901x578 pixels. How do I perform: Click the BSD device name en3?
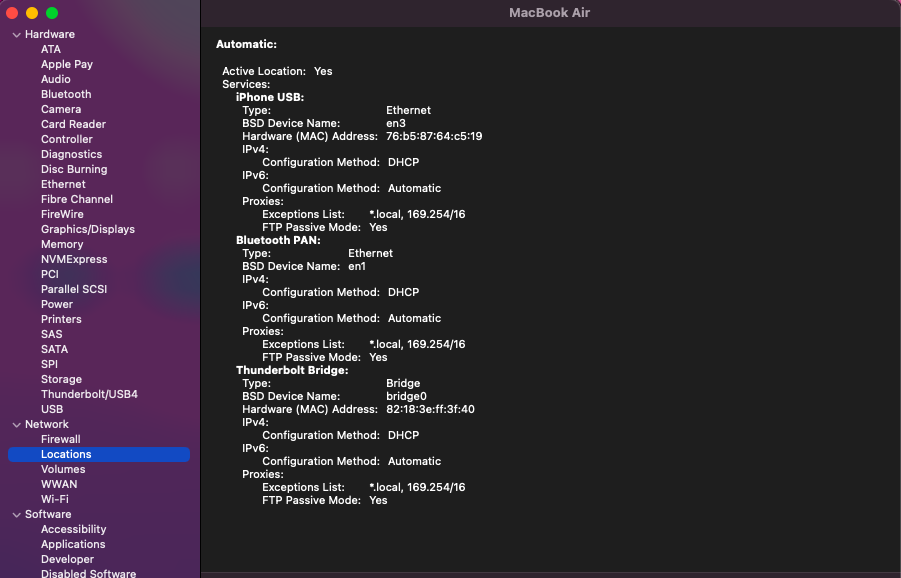point(396,123)
